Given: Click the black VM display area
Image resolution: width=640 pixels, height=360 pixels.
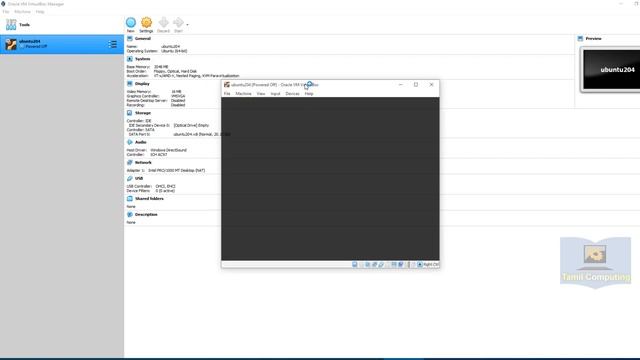Looking at the screenshot, I should [x=330, y=178].
